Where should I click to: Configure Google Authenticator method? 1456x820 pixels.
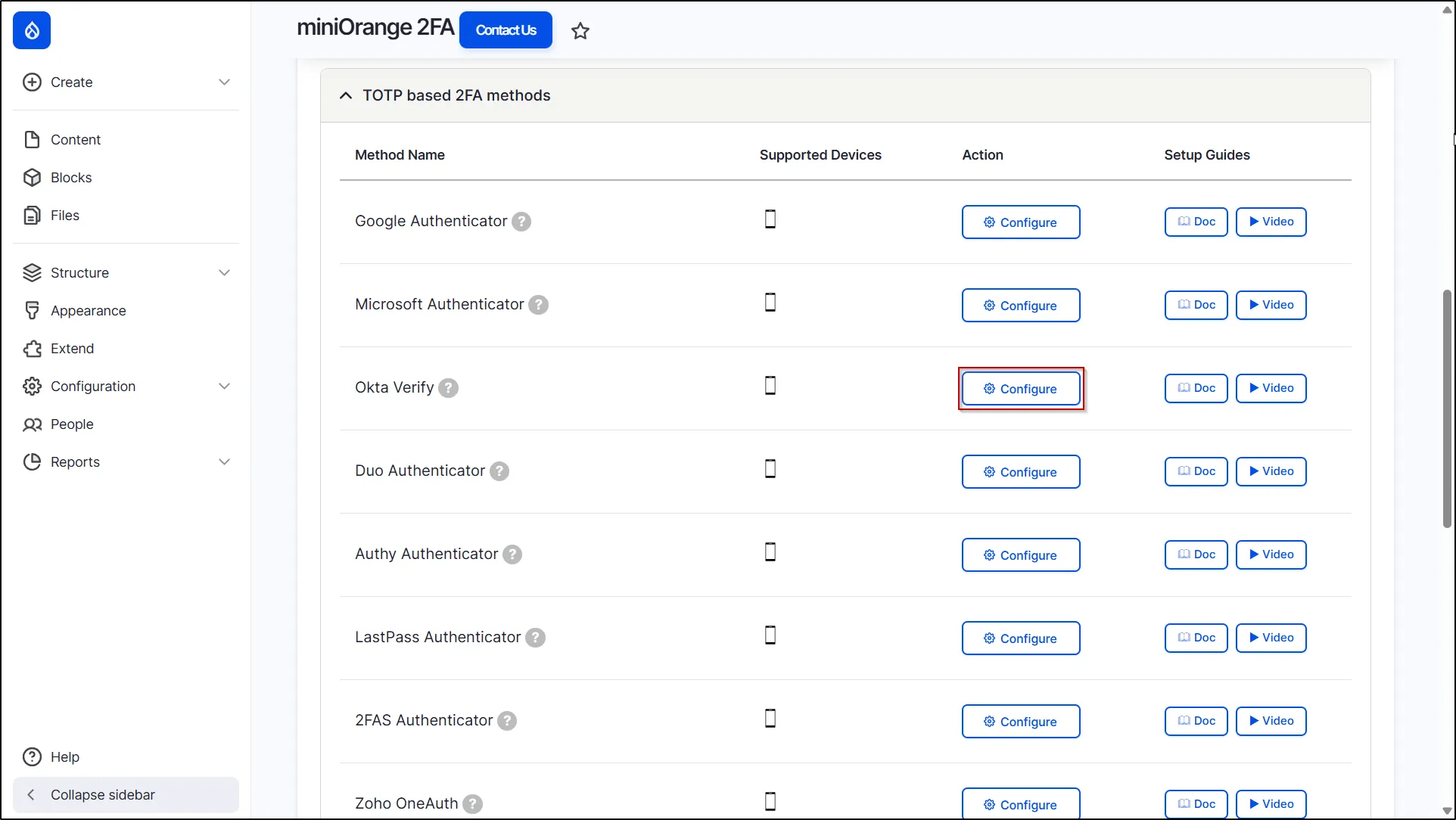tap(1021, 222)
